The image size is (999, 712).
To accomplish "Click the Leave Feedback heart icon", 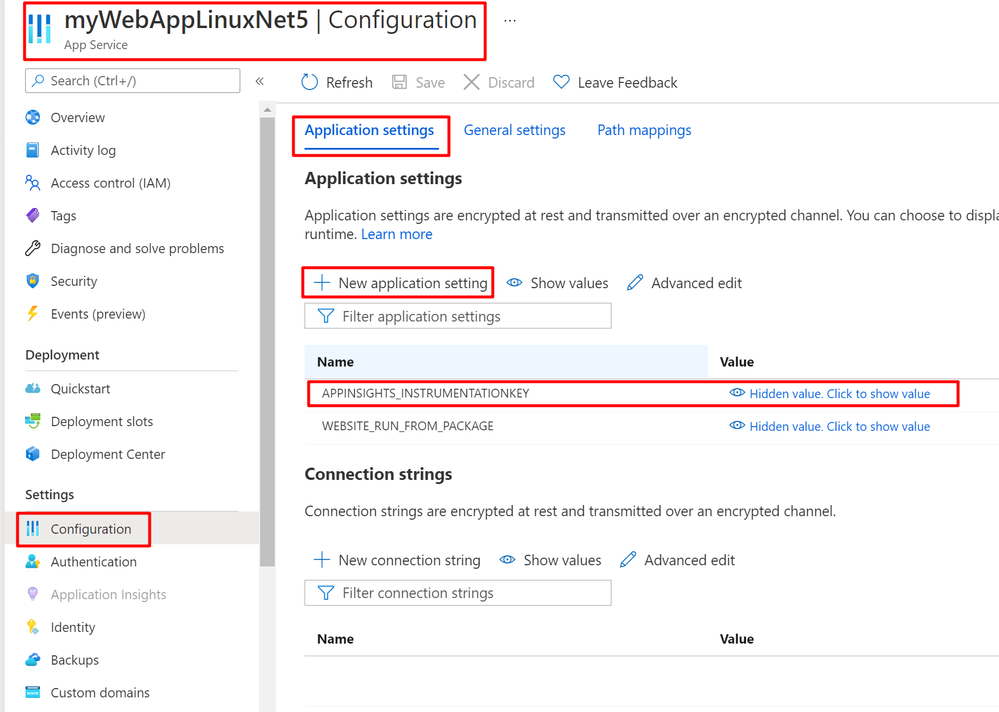I will (x=561, y=82).
